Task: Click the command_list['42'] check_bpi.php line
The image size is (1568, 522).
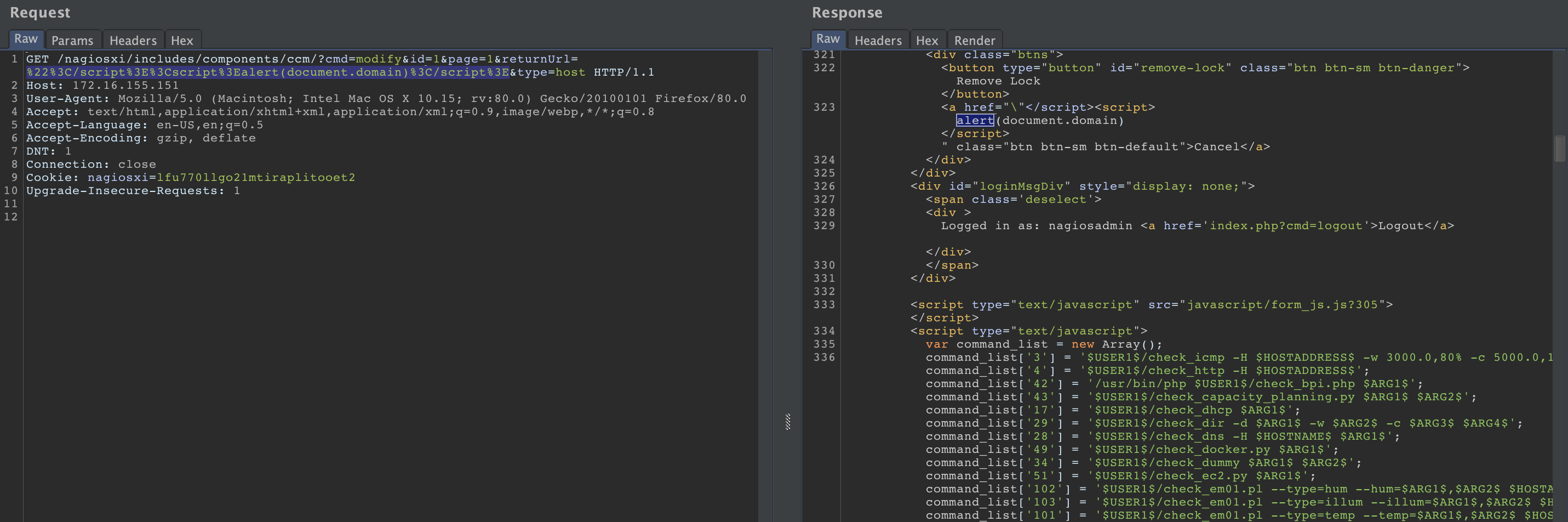Action: pyautogui.click(x=1174, y=384)
